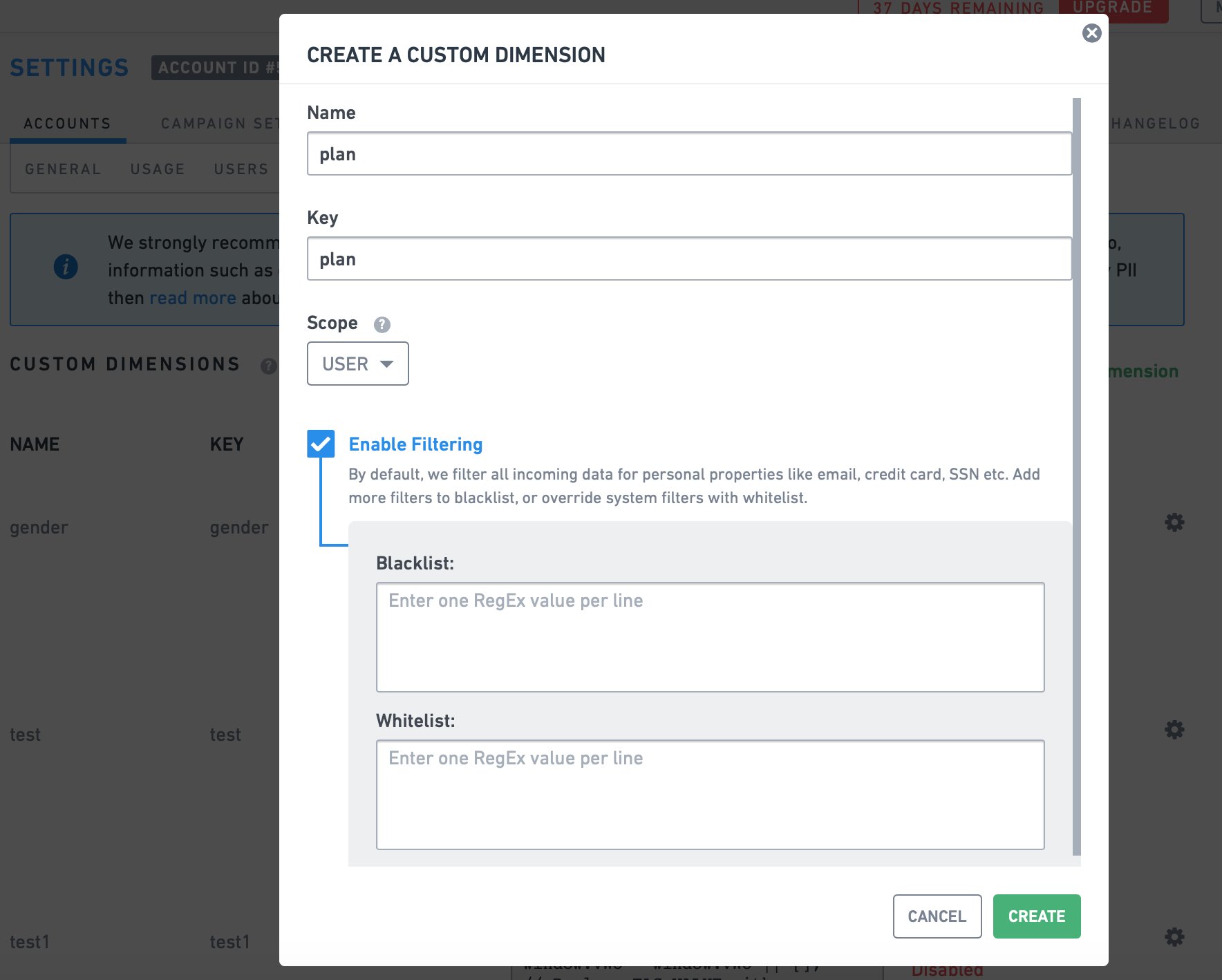Open the Scope USER dropdown

pyautogui.click(x=358, y=364)
